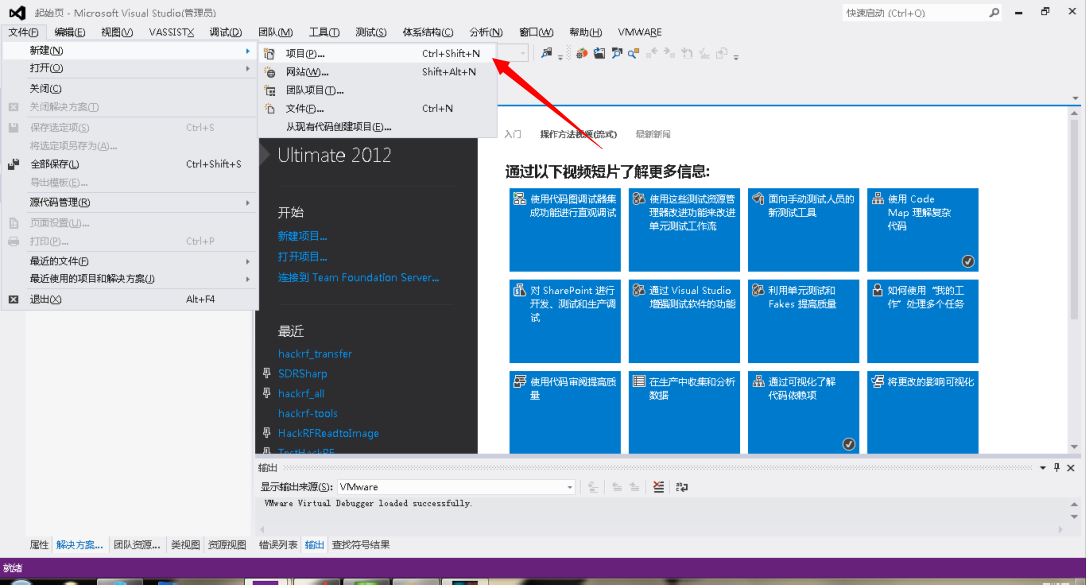
Task: Switch to 团队资源... Team Explorer tab
Action: 137,545
